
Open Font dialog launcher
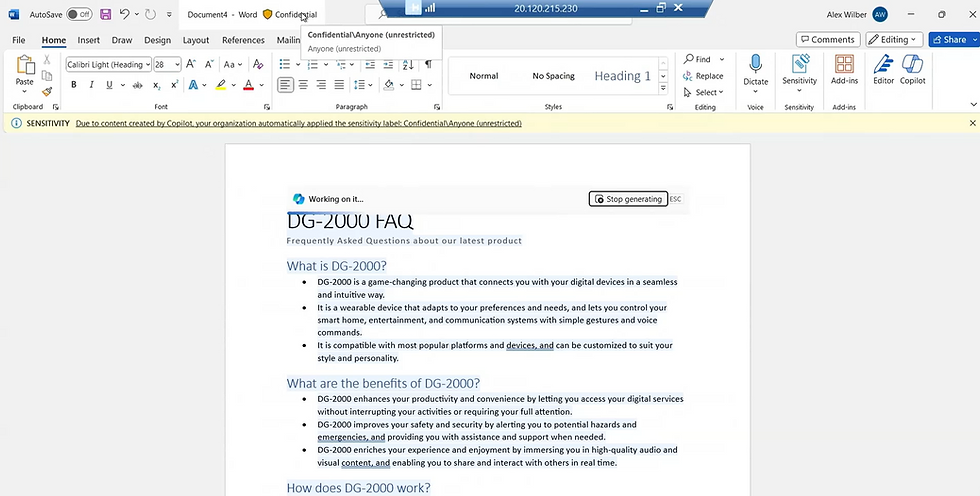pyautogui.click(x=267, y=107)
